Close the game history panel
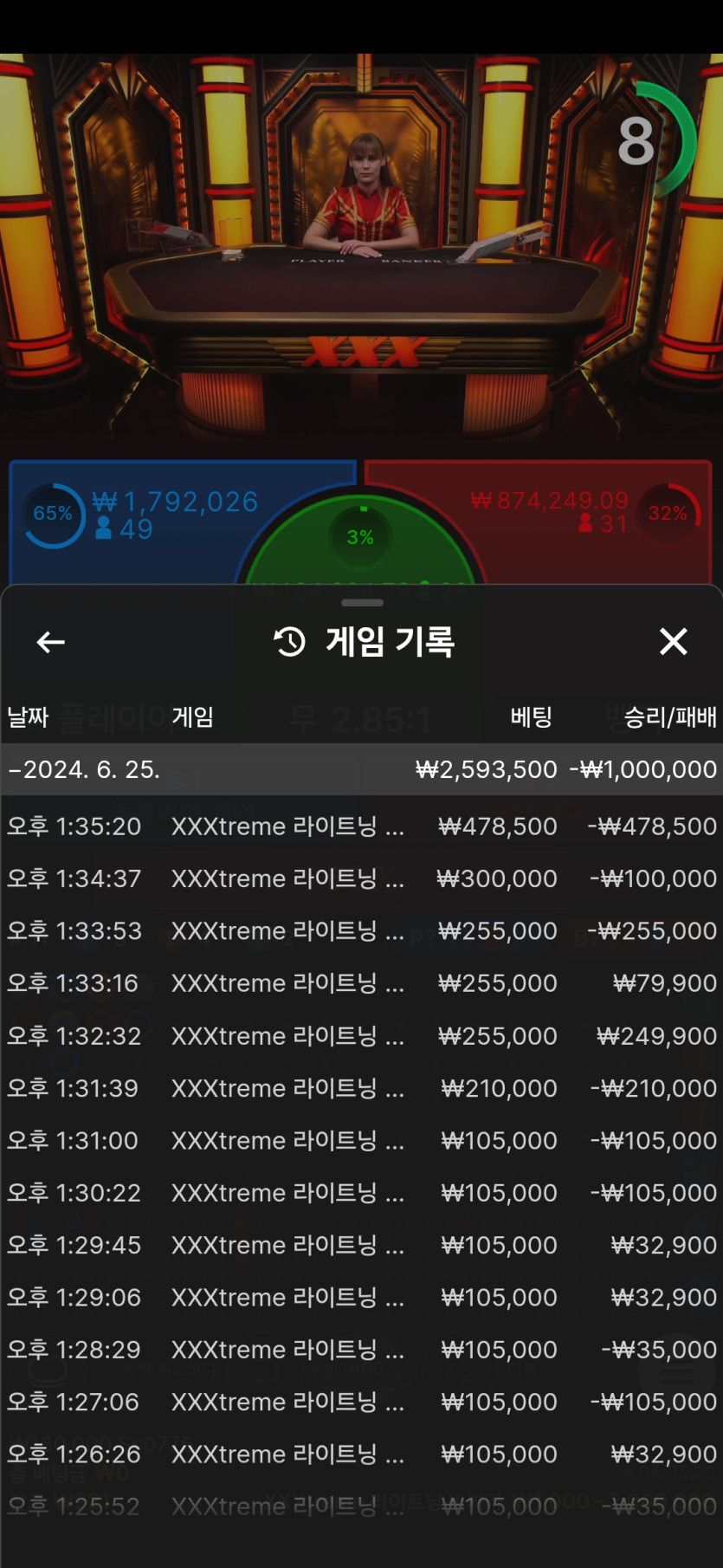 [673, 642]
